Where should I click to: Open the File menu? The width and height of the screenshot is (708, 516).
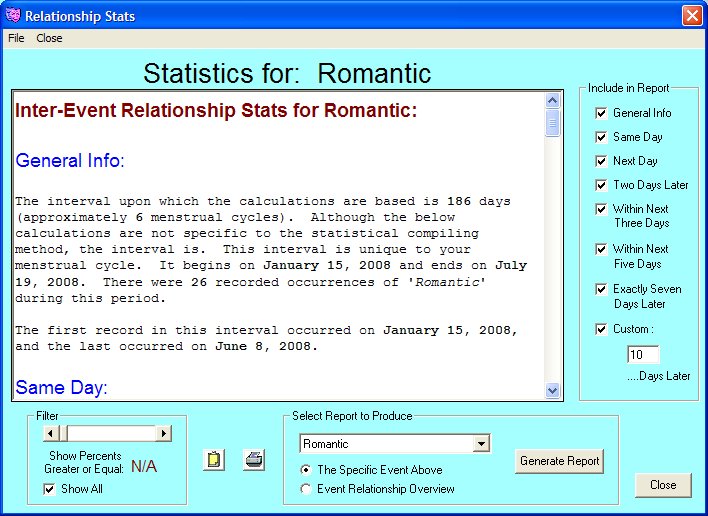(16, 38)
